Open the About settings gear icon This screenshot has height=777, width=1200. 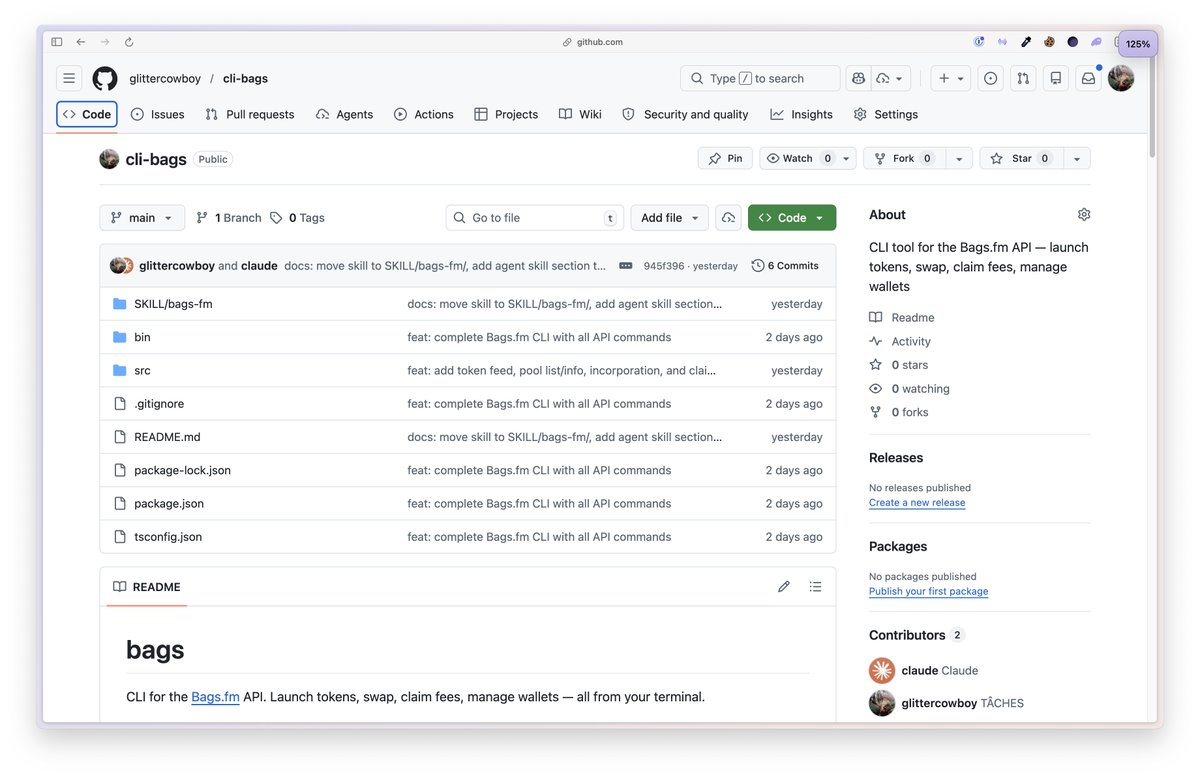click(1084, 214)
